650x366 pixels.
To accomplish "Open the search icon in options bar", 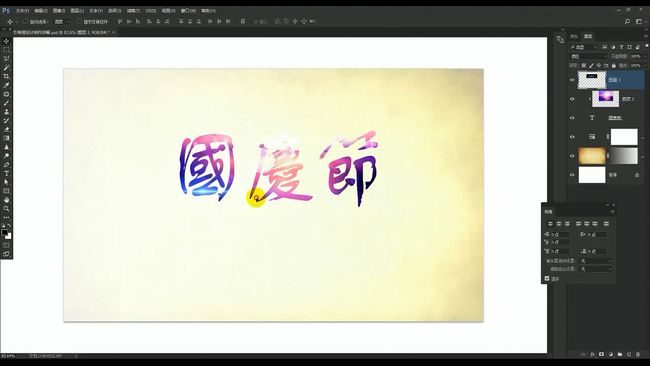I will [x=627, y=22].
